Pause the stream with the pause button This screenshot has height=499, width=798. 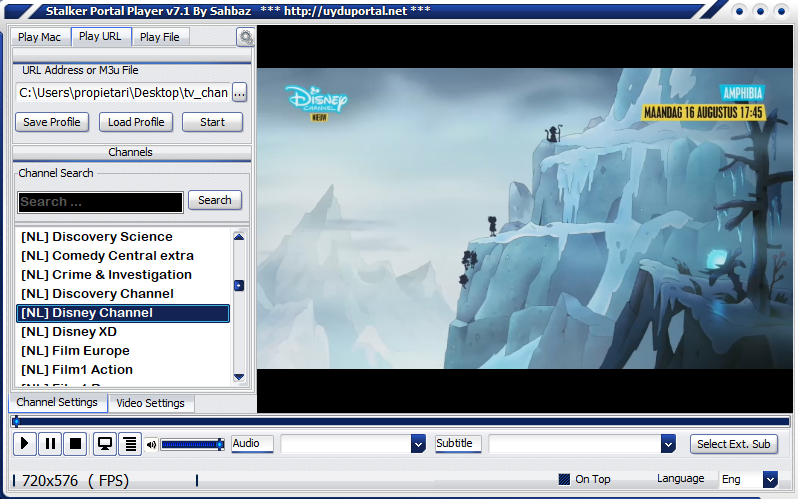click(x=50, y=443)
